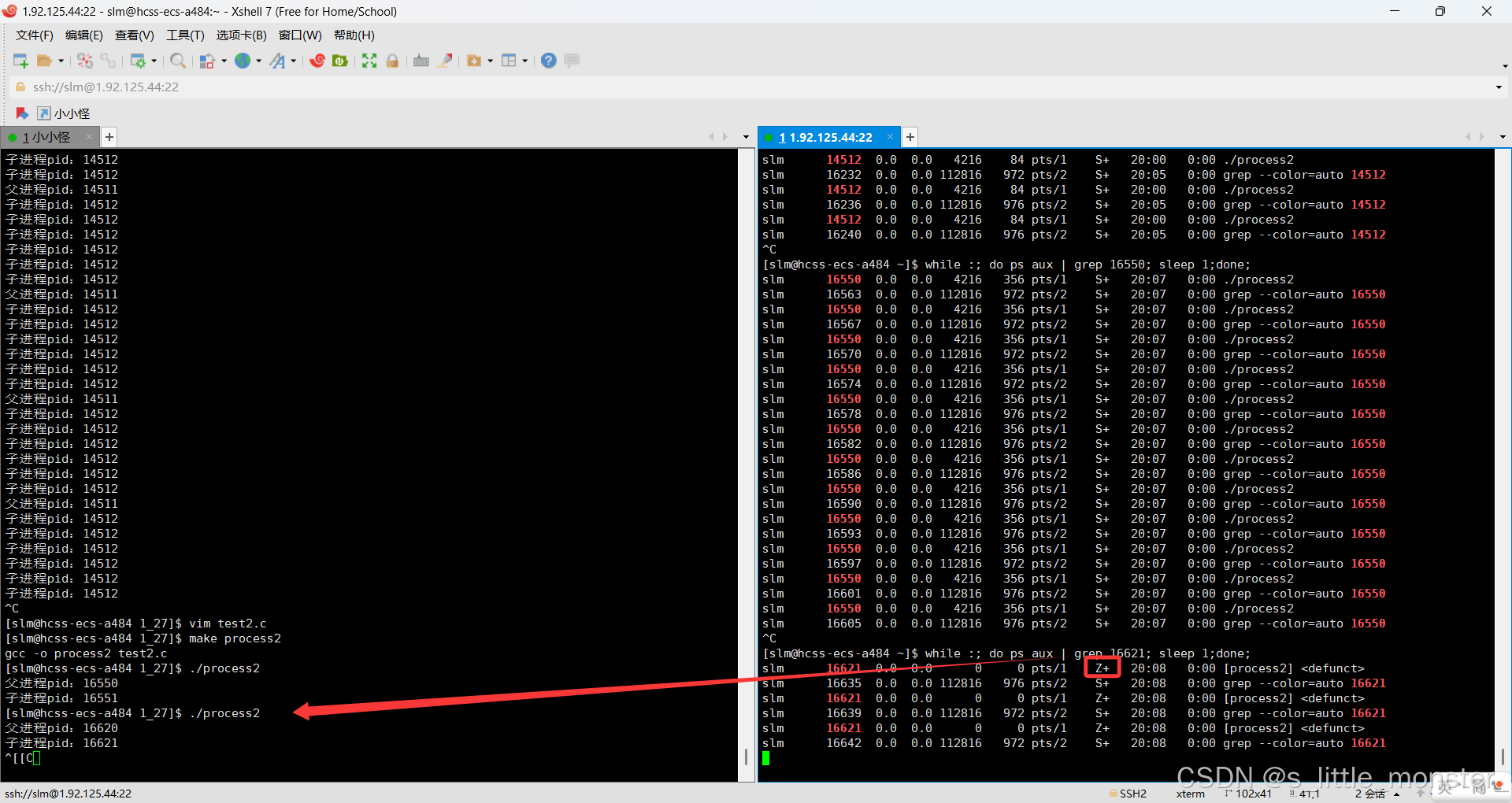The image size is (1512, 803).
Task: Open the 小小怪 session shortcut
Action: pos(64,113)
